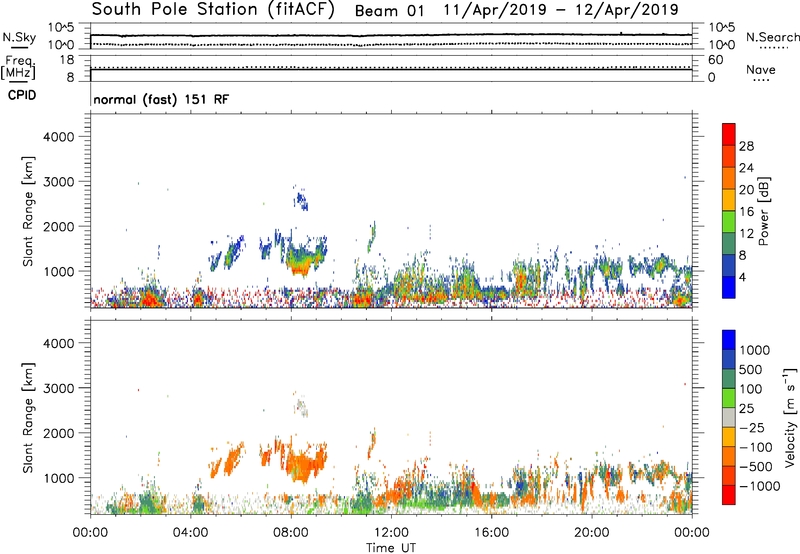Click the "N.Sky" legend label

tap(19, 37)
